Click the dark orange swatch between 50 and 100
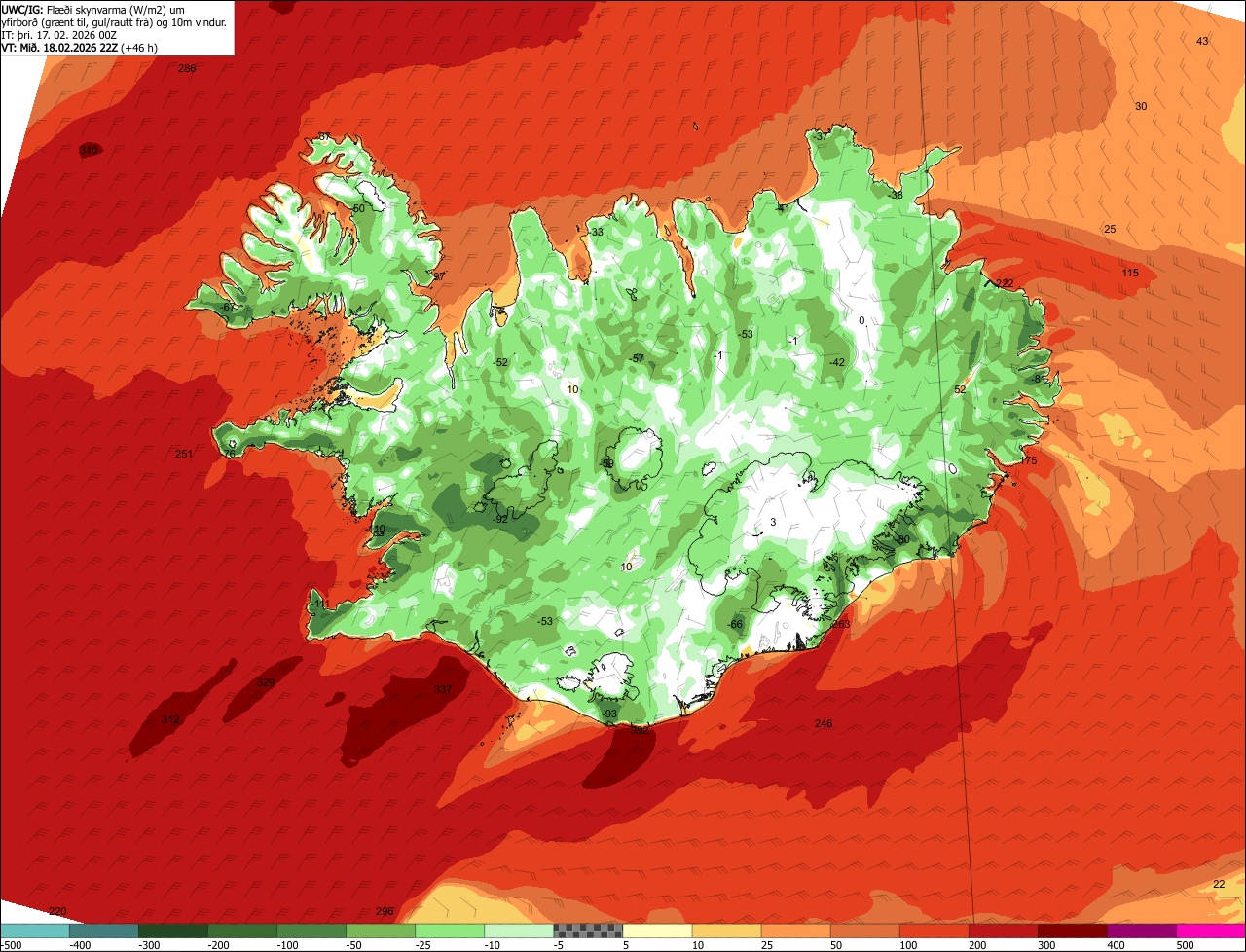The height and width of the screenshot is (952, 1246). tap(864, 931)
